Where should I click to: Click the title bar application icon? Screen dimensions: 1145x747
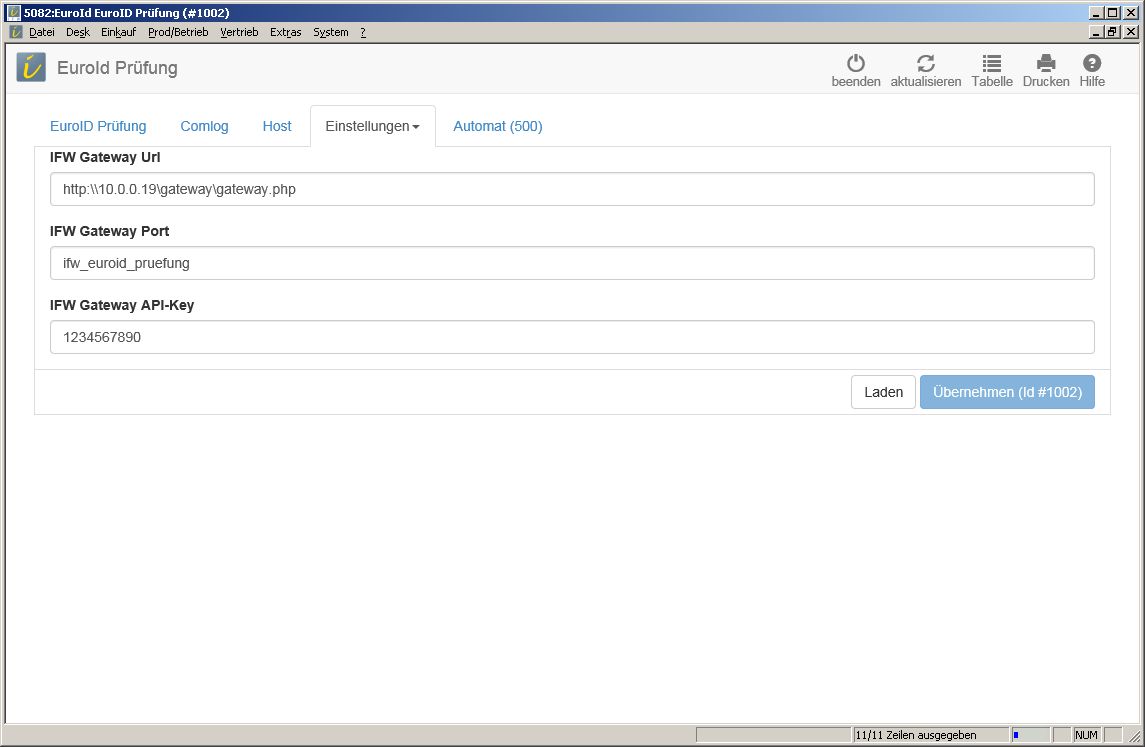pos(14,13)
